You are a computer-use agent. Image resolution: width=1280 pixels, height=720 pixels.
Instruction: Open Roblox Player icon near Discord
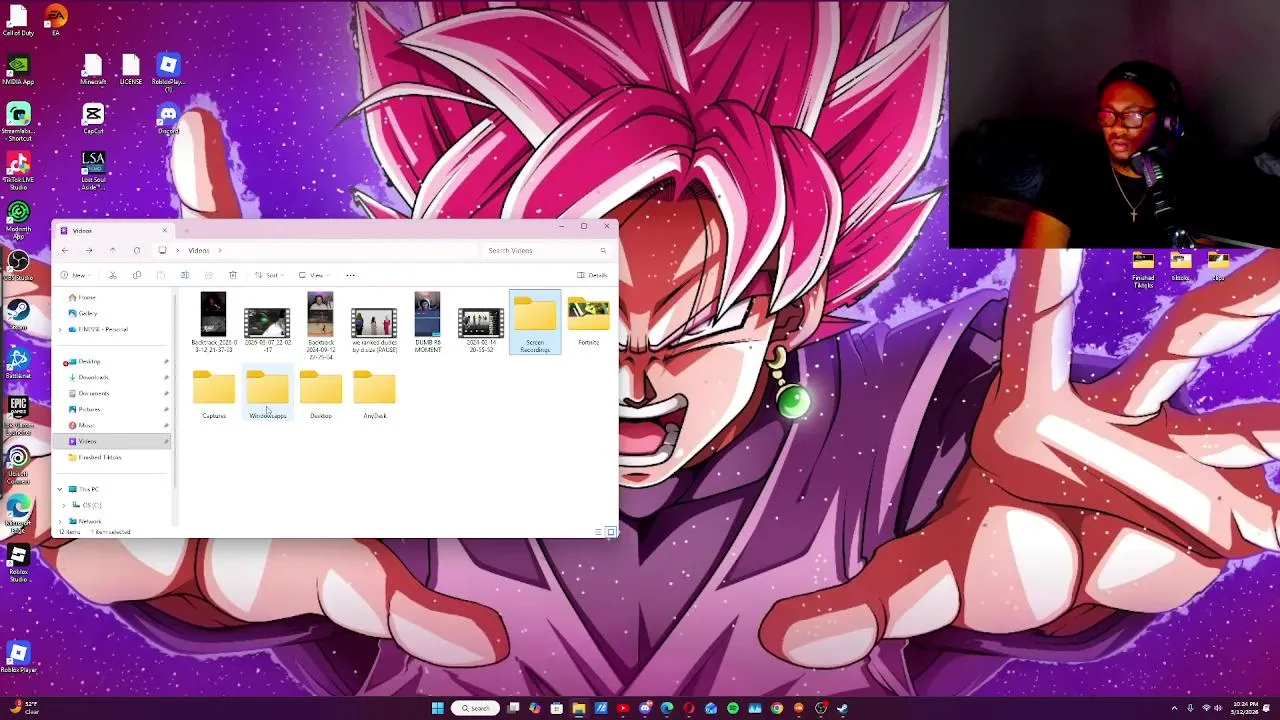coord(168,72)
